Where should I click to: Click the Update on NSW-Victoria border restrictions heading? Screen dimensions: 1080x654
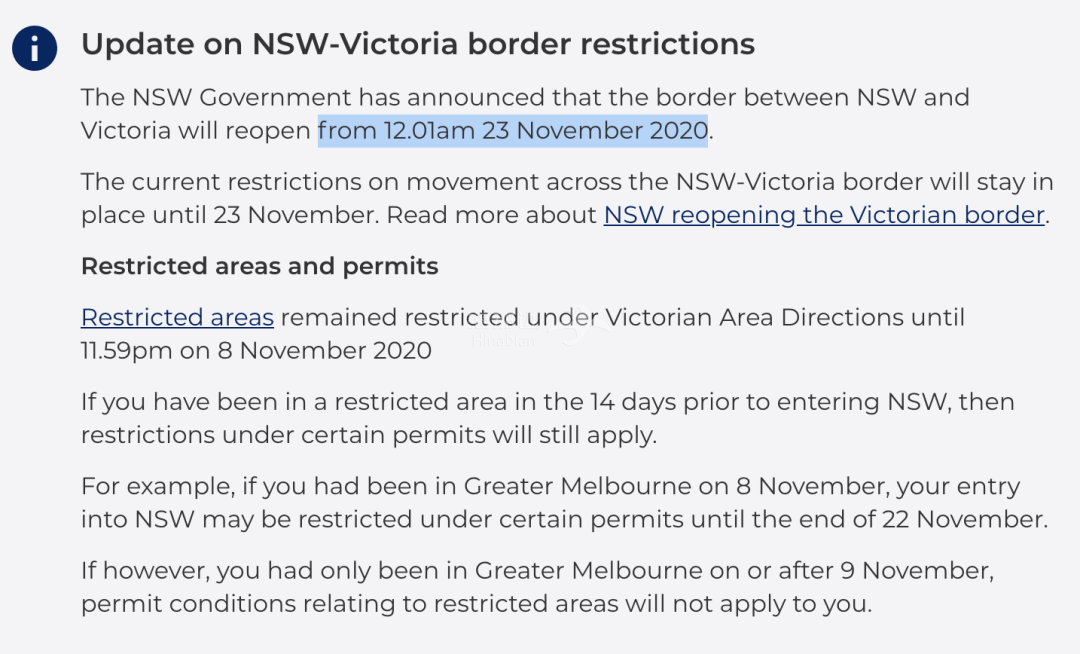pyautogui.click(x=418, y=45)
